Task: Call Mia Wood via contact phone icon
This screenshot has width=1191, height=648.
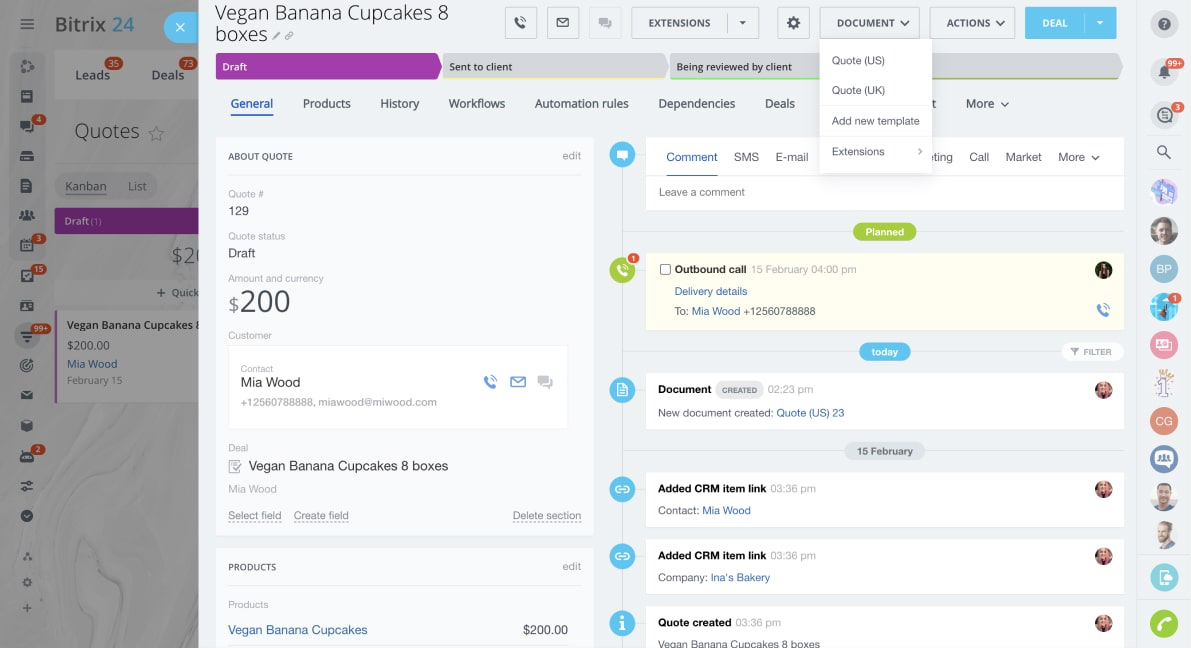Action: coord(490,382)
